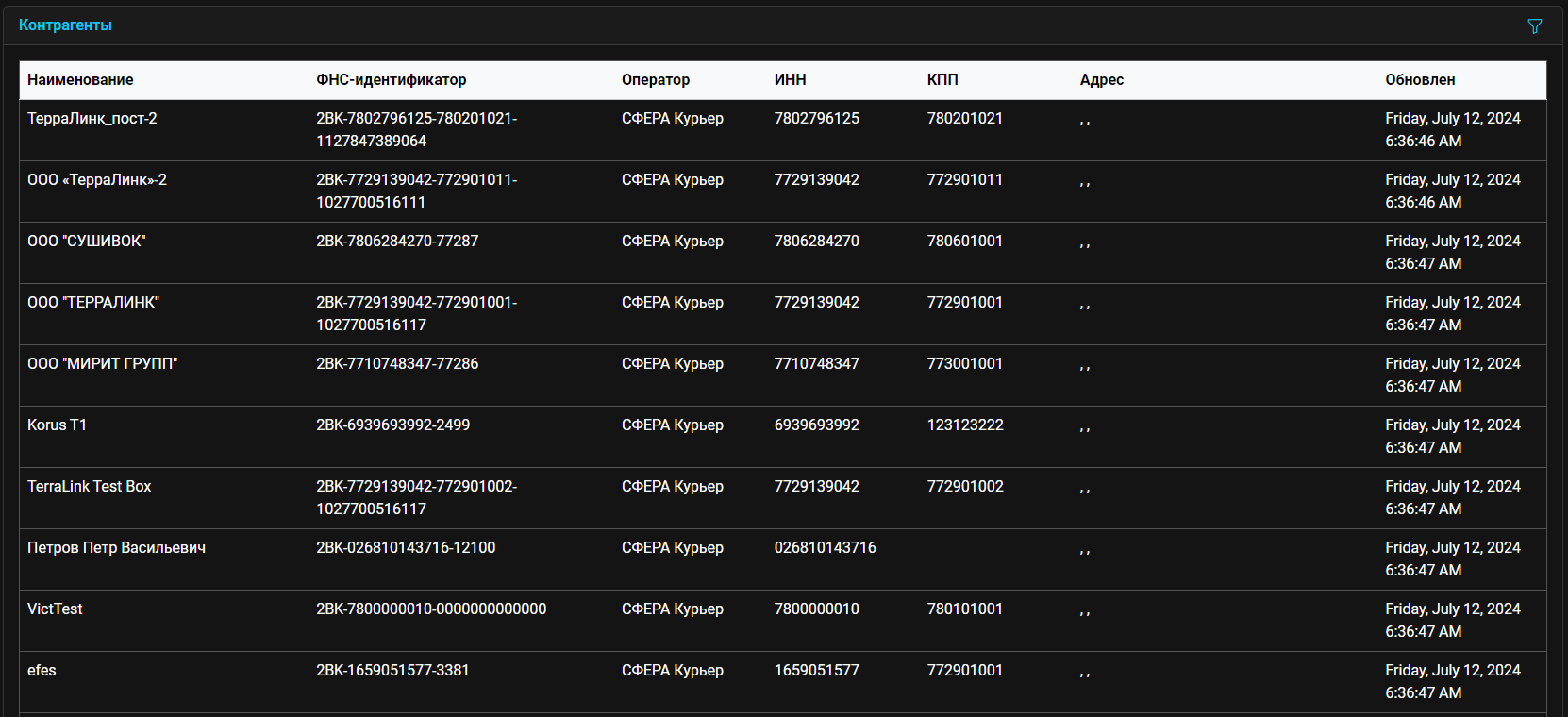This screenshot has width=1568, height=717.
Task: Click identifier 2BK-026810143716-12100
Action: click(406, 548)
